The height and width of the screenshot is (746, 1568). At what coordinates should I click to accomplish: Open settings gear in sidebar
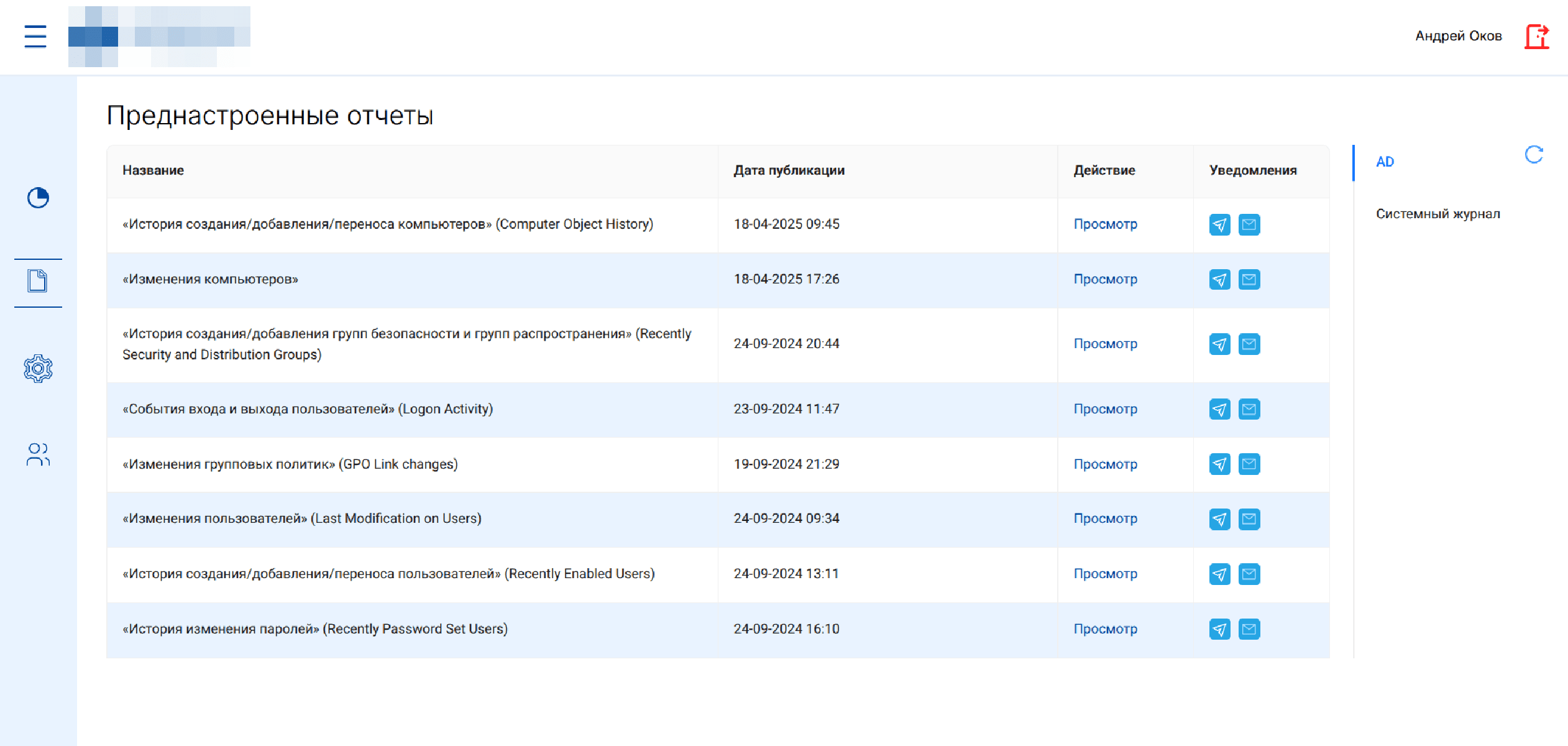point(38,369)
